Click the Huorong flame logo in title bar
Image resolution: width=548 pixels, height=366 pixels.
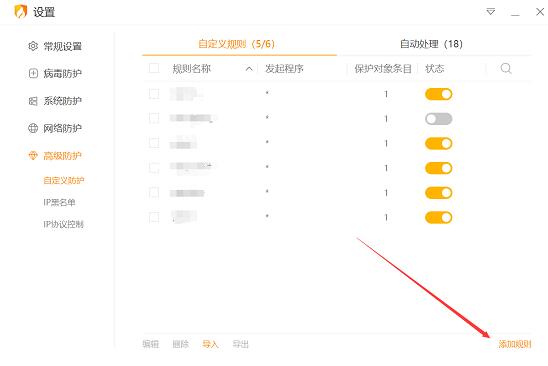pos(21,12)
